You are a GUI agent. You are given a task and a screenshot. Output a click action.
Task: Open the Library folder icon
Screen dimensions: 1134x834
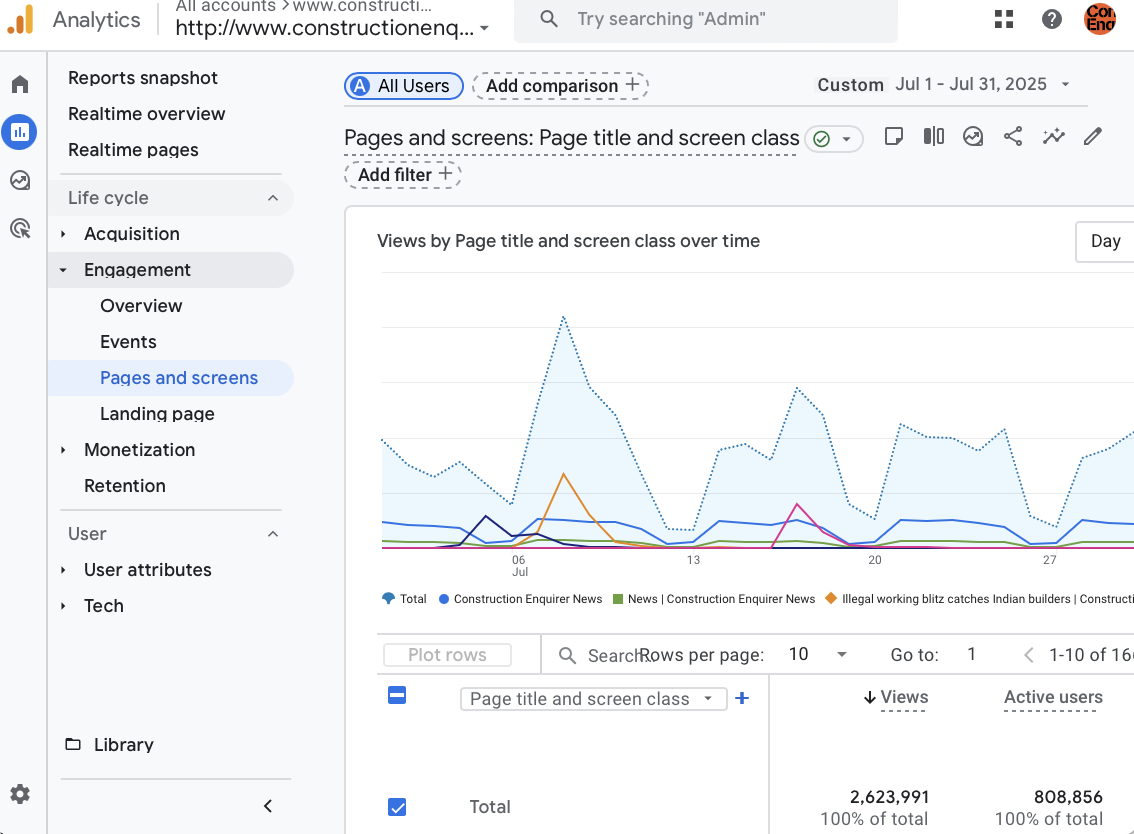(73, 744)
